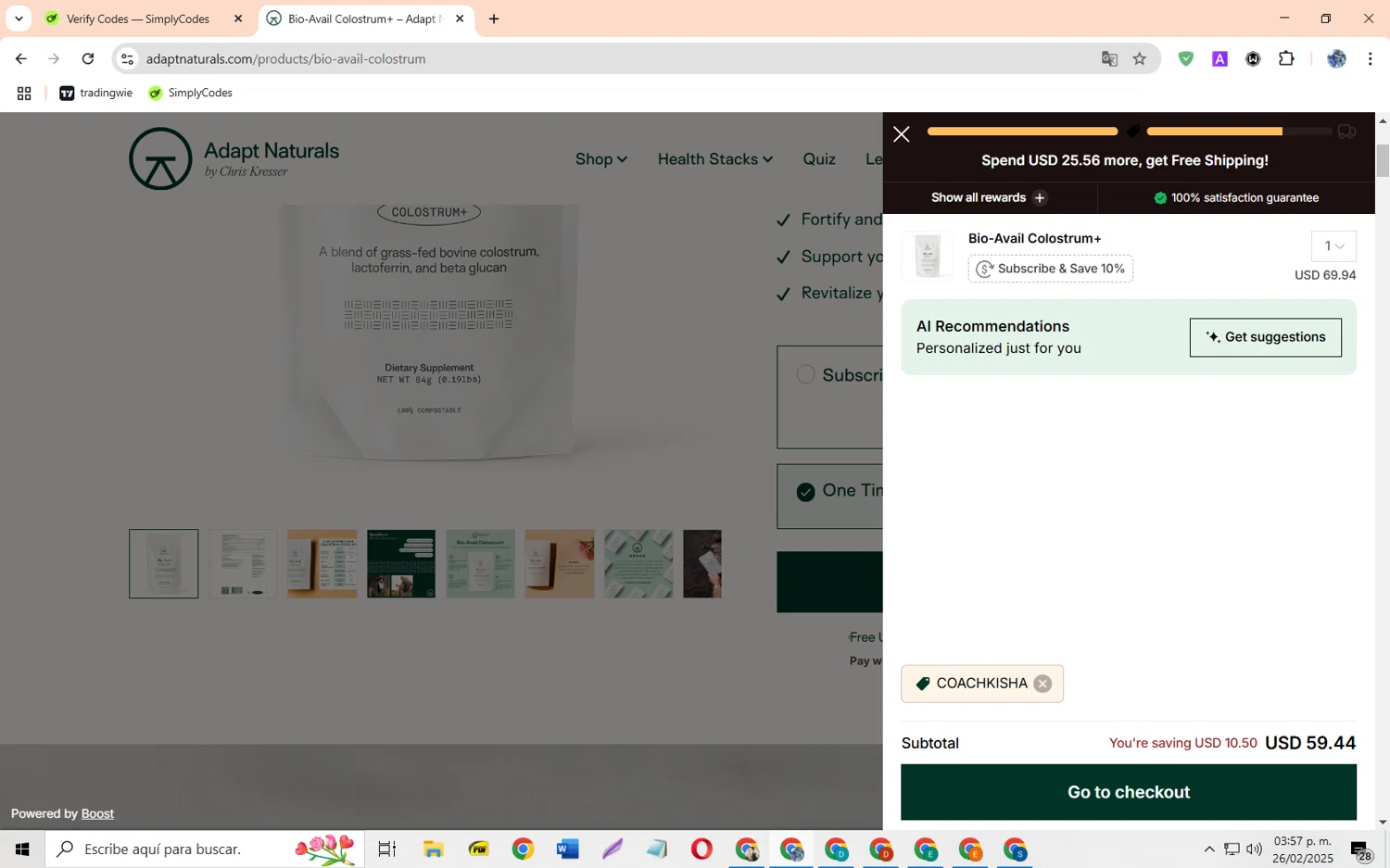The height and width of the screenshot is (868, 1390).
Task: Go back to the previous page
Action: pos(20,58)
